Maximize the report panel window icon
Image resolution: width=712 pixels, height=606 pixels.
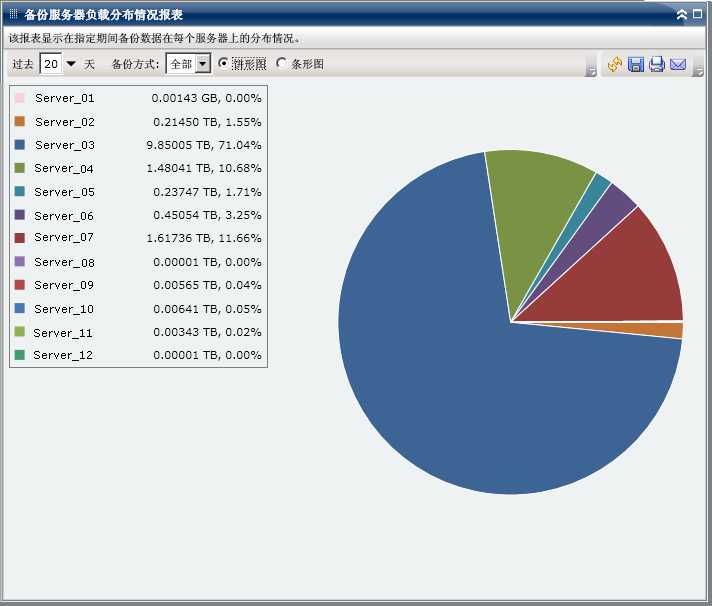click(x=698, y=15)
